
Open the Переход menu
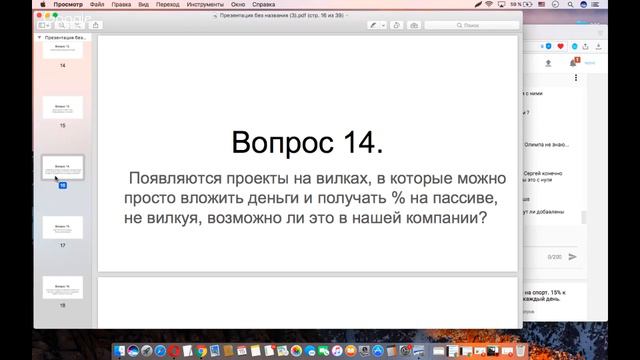click(167, 4)
